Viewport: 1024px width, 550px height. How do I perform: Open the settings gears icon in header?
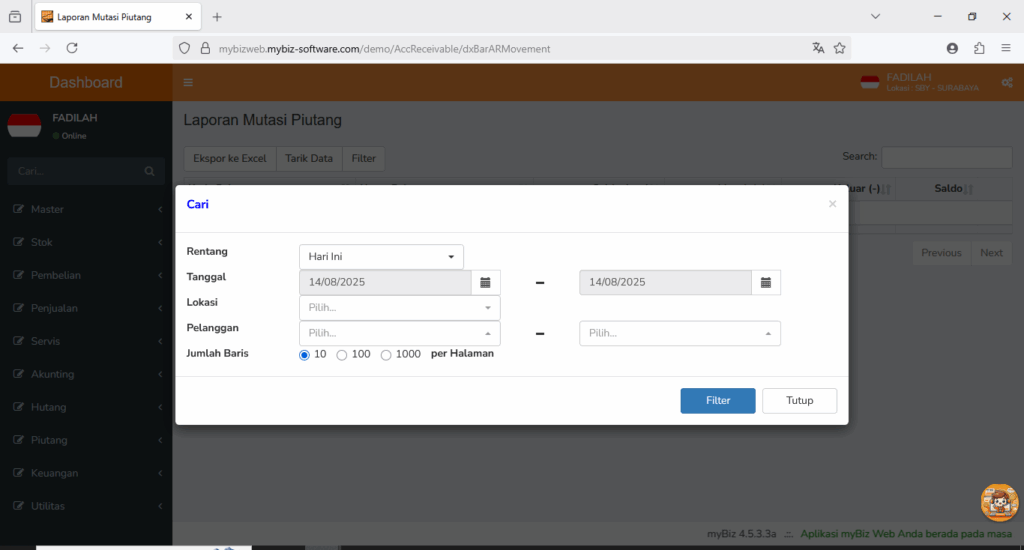click(1007, 83)
